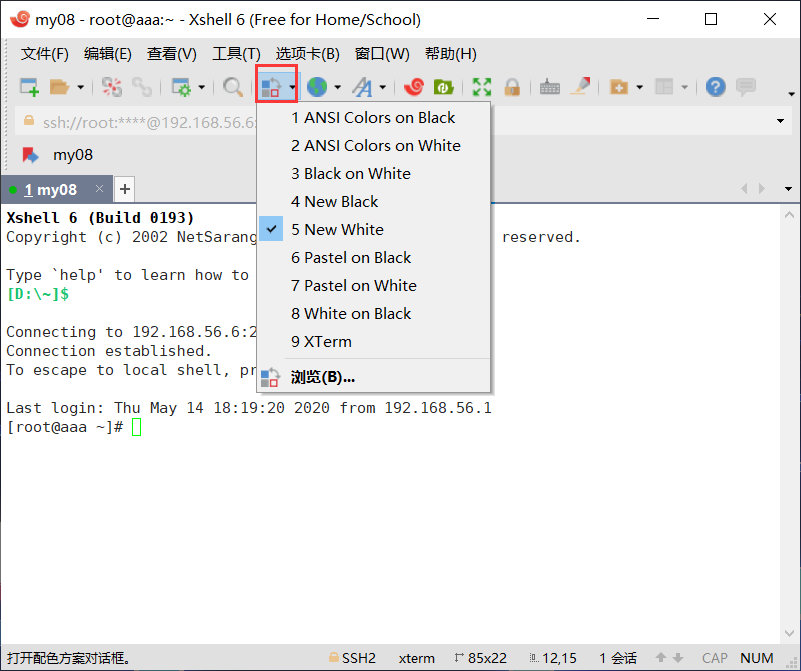This screenshot has width=801, height=671.
Task: Expand the Open session dropdown arrow
Action: (80, 87)
